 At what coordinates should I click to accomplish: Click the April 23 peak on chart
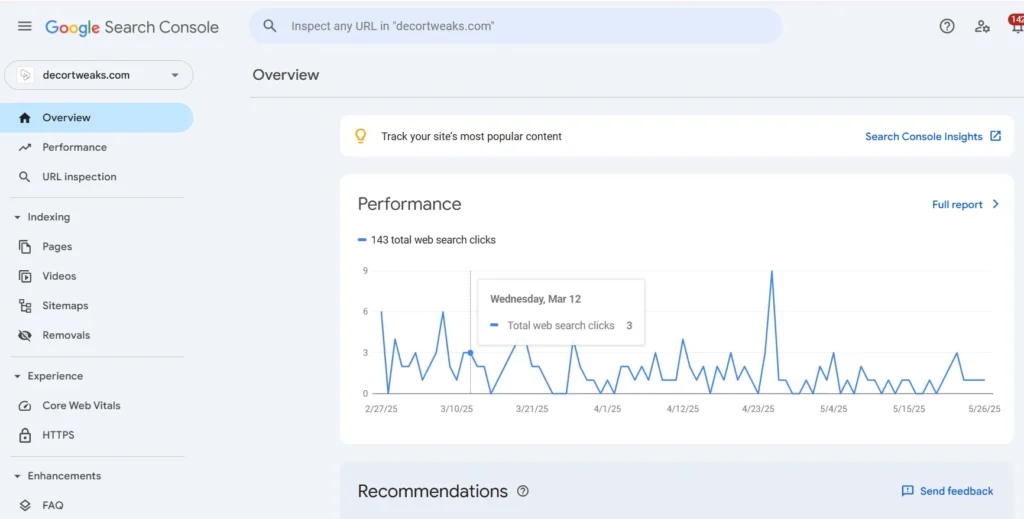(771, 272)
